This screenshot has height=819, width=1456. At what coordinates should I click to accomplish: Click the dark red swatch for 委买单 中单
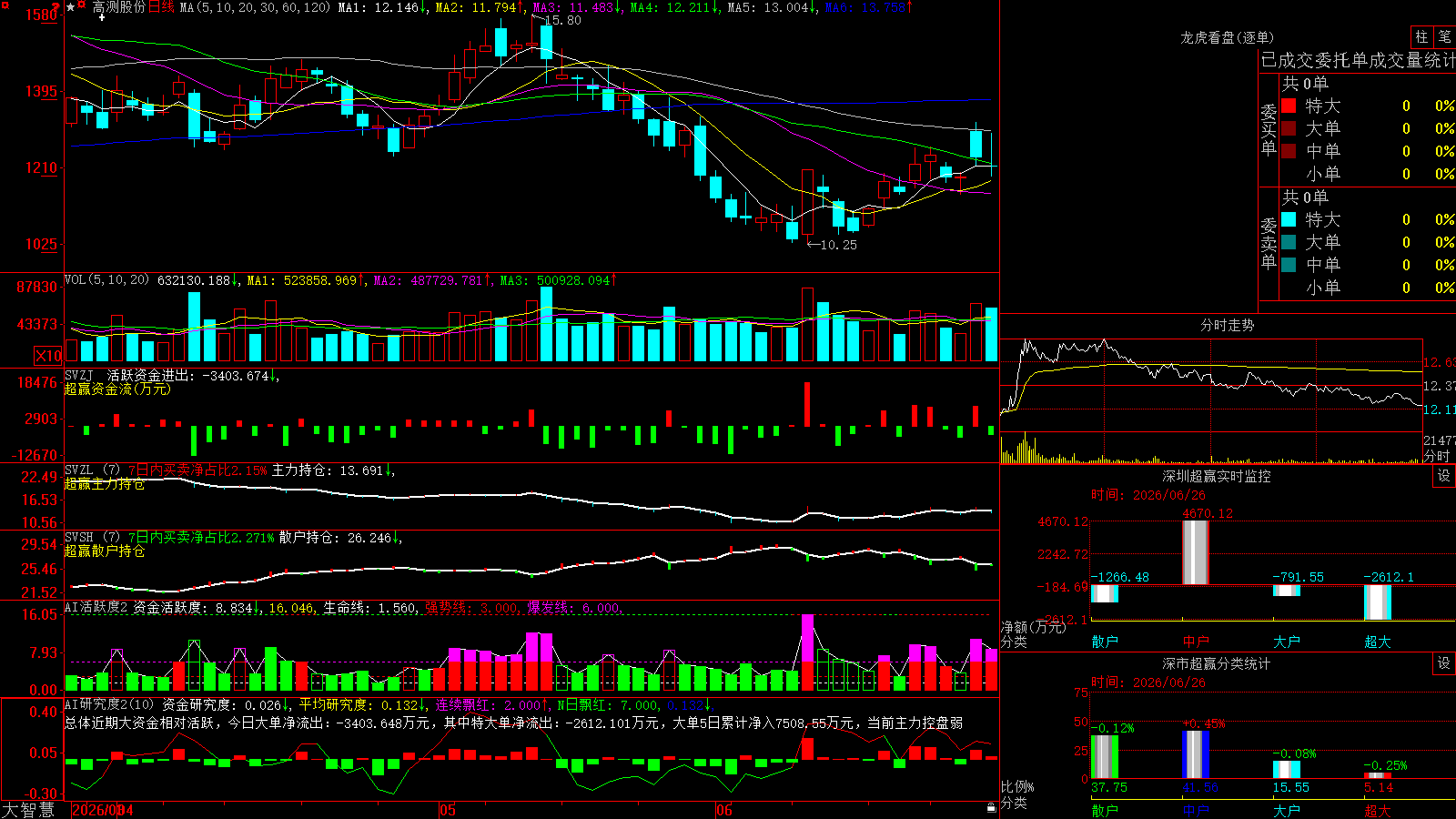[x=1289, y=151]
